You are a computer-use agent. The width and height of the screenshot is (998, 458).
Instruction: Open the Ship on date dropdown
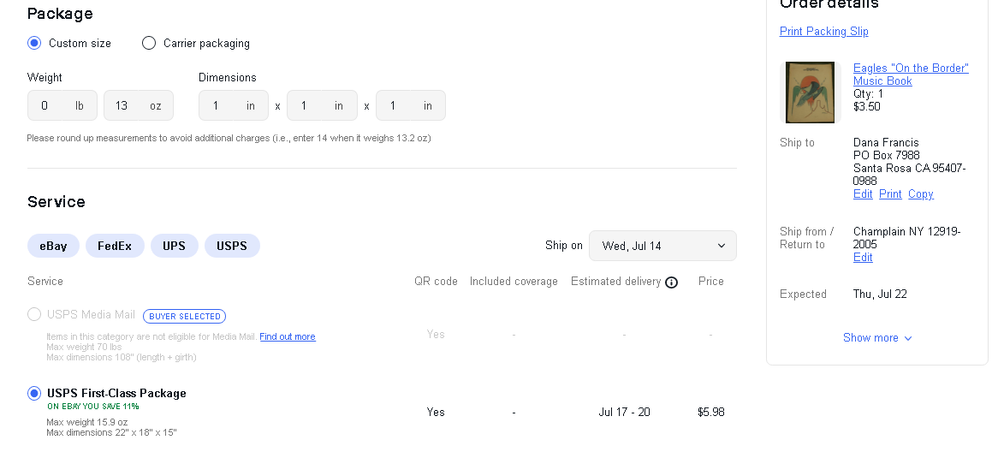662,246
